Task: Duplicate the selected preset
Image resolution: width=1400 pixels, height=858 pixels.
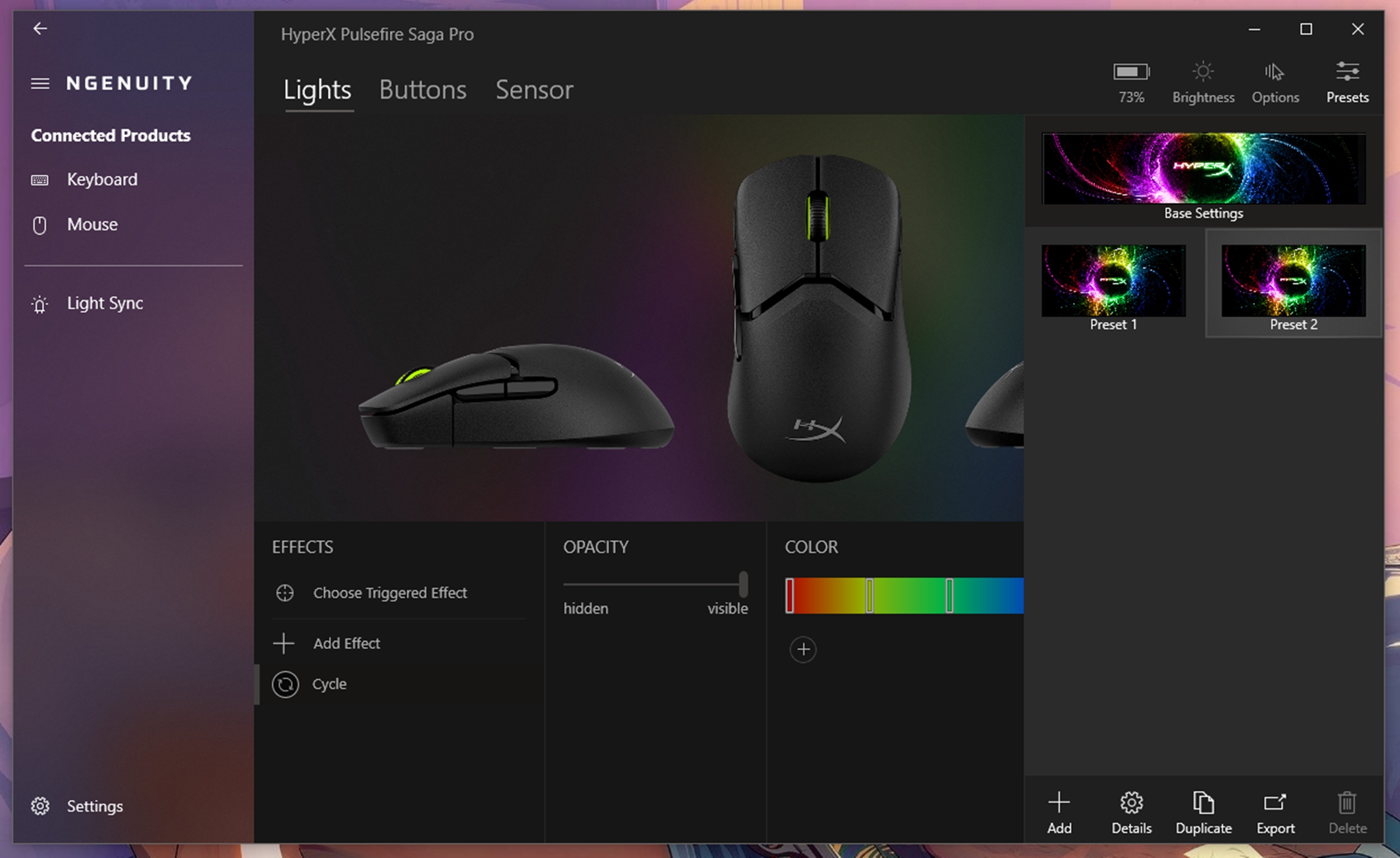Action: [1203, 813]
